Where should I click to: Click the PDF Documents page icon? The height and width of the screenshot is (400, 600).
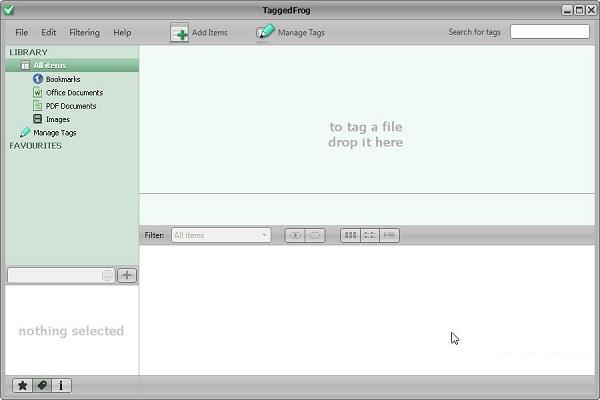tap(38, 106)
